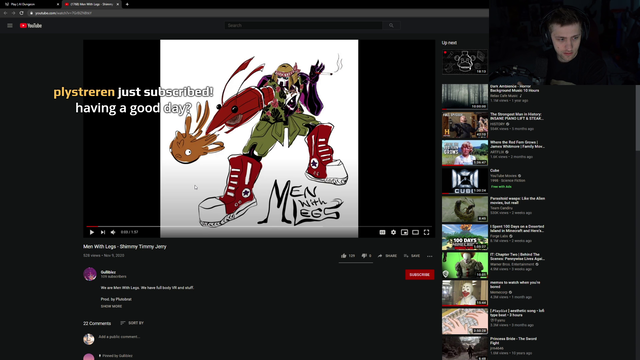Screen dimensions: 640x360
Task: Click your profile avatar beside comment box
Action: coord(89,339)
